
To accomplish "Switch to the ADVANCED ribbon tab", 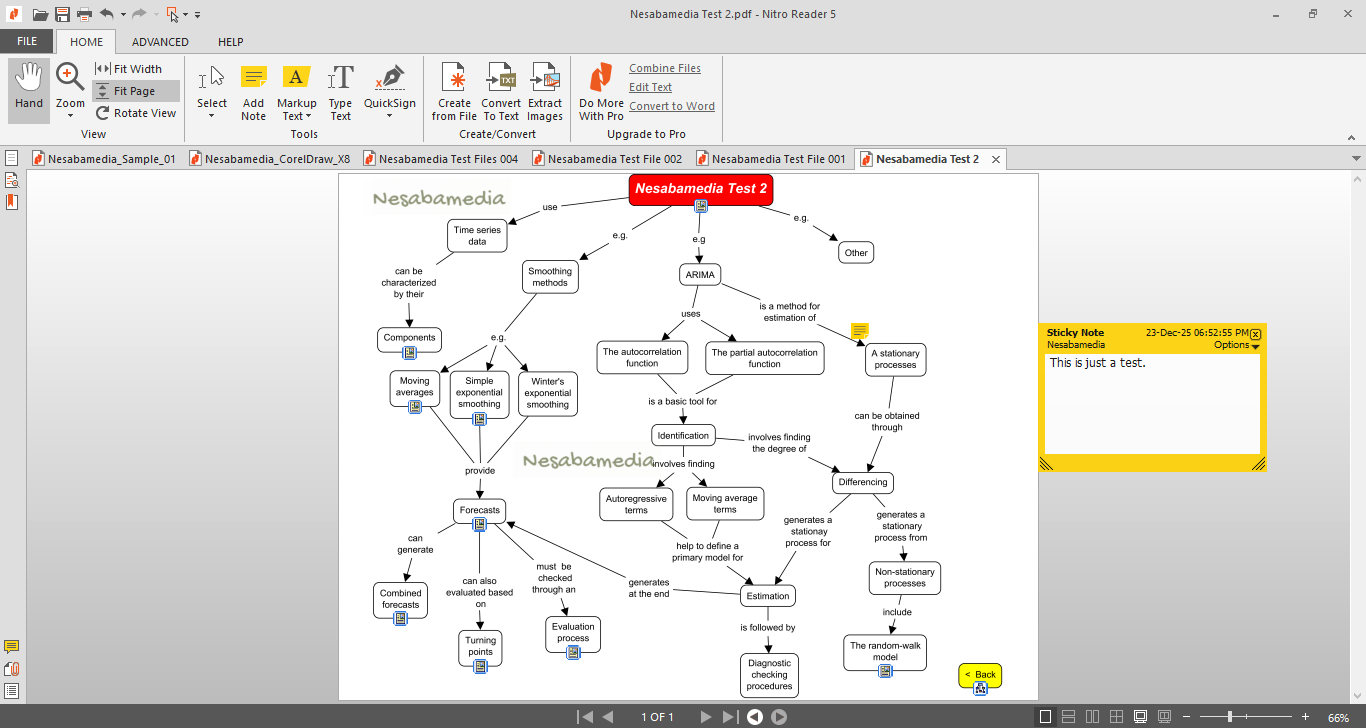I will (x=160, y=42).
